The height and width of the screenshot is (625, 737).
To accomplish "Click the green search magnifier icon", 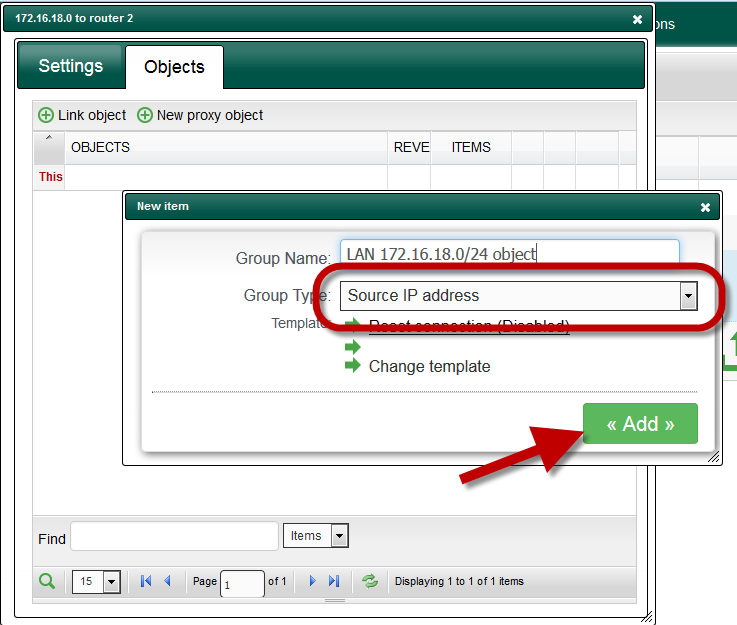I will click(x=47, y=581).
